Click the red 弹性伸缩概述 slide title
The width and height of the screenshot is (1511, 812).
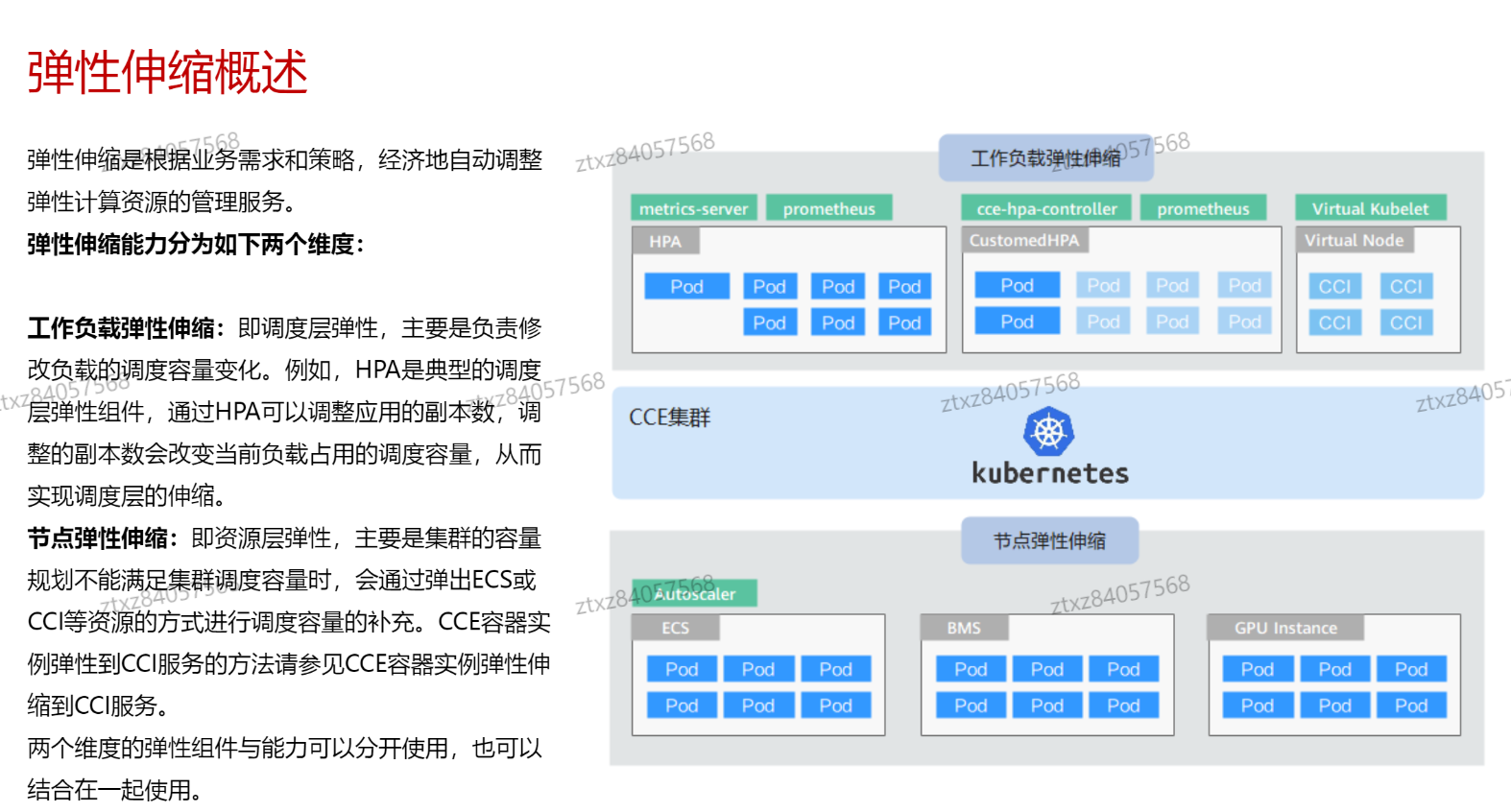click(x=167, y=72)
